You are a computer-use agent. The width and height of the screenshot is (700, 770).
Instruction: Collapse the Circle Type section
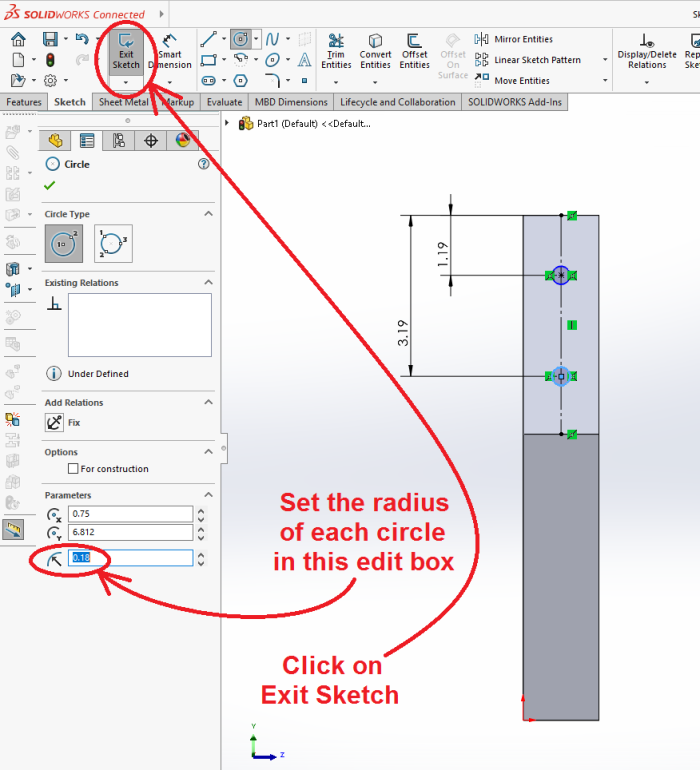click(208, 214)
